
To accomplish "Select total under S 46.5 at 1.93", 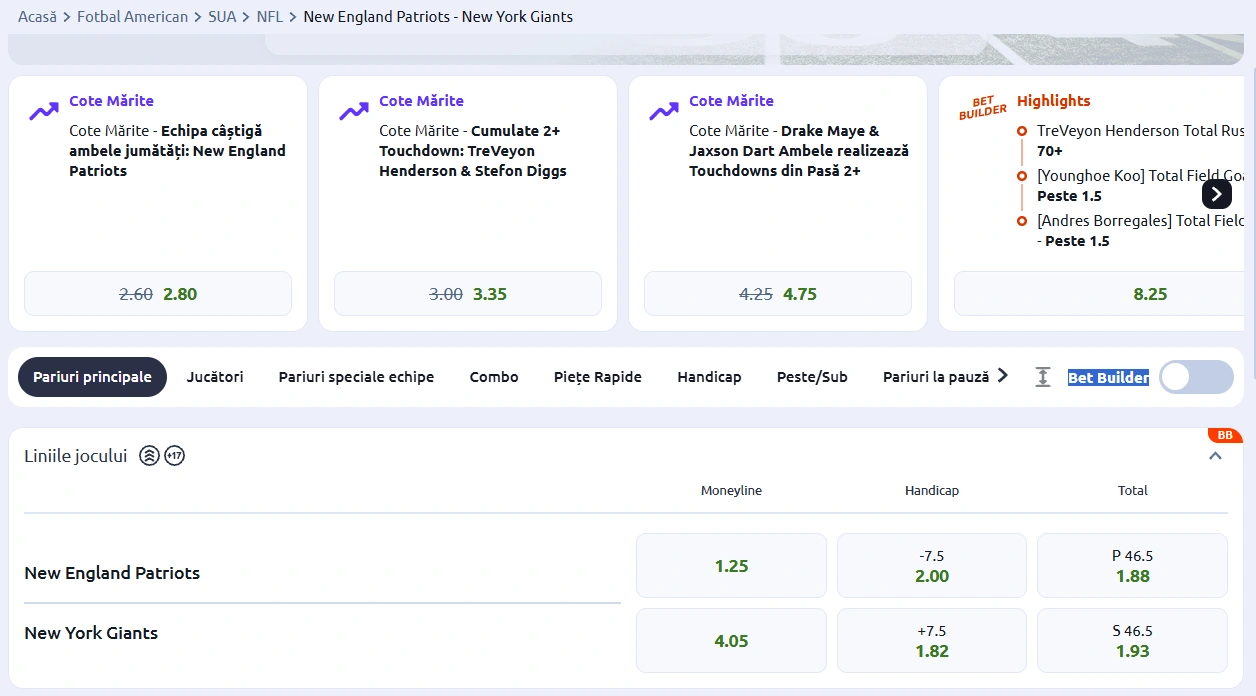I will pyautogui.click(x=1132, y=641).
